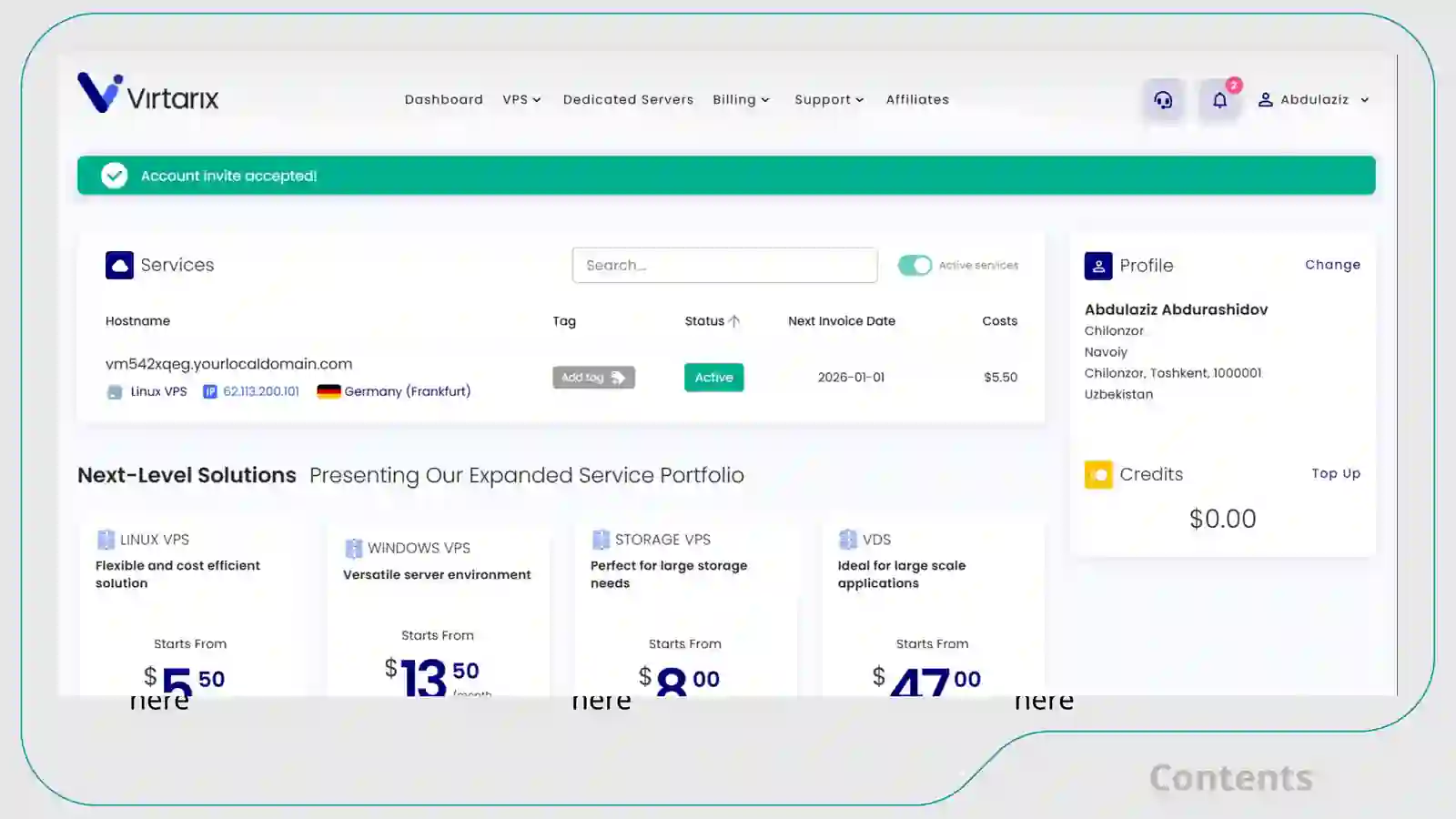The width and height of the screenshot is (1456, 819).
Task: Open IP address 62.113.200.101
Action: tap(261, 391)
